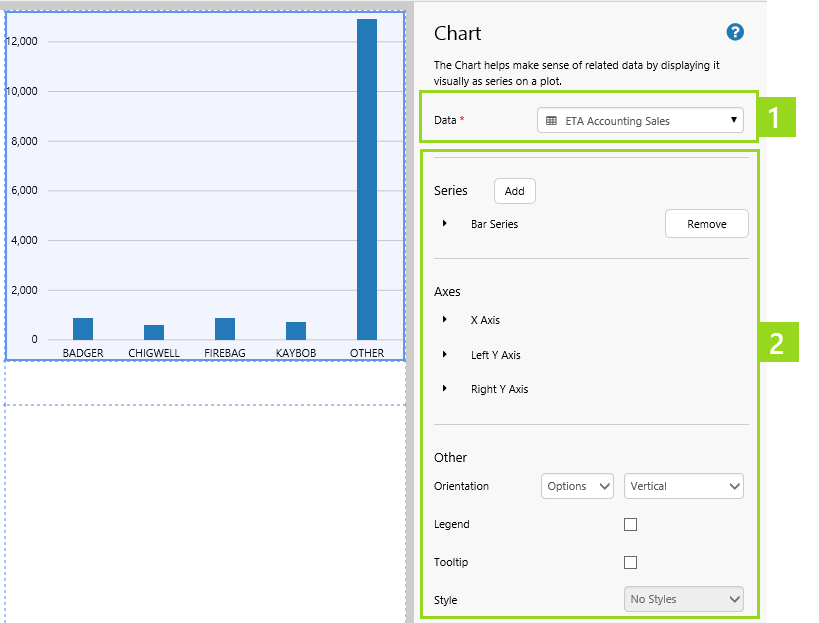
Task: Click the CHIGWELL bar in the chart
Action: (x=154, y=332)
